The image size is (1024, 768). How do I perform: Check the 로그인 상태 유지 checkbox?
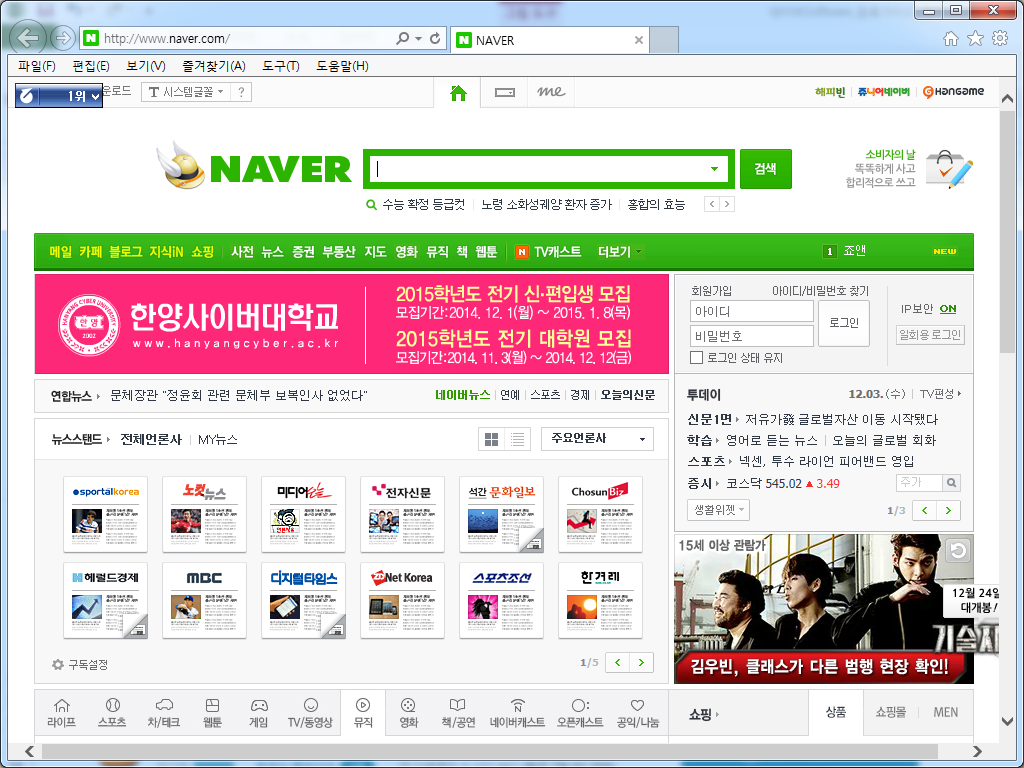(697, 357)
